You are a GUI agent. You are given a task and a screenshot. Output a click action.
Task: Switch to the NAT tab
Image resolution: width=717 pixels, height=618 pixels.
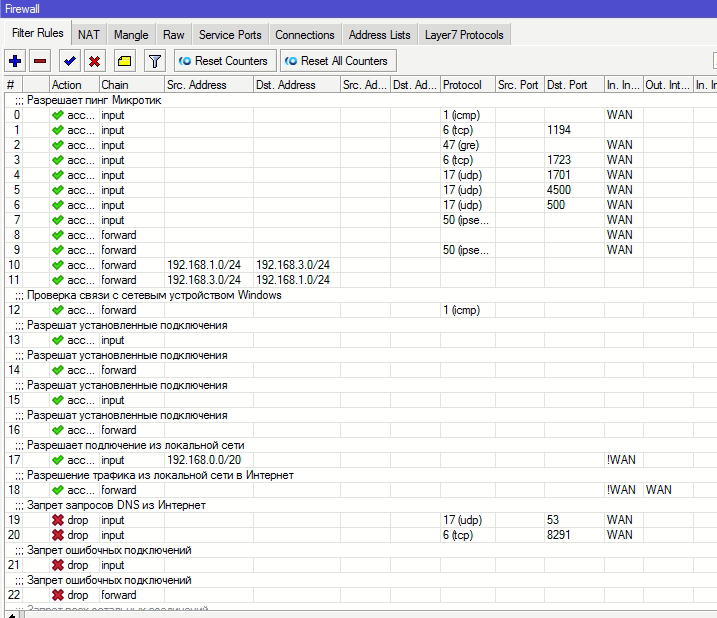(89, 35)
